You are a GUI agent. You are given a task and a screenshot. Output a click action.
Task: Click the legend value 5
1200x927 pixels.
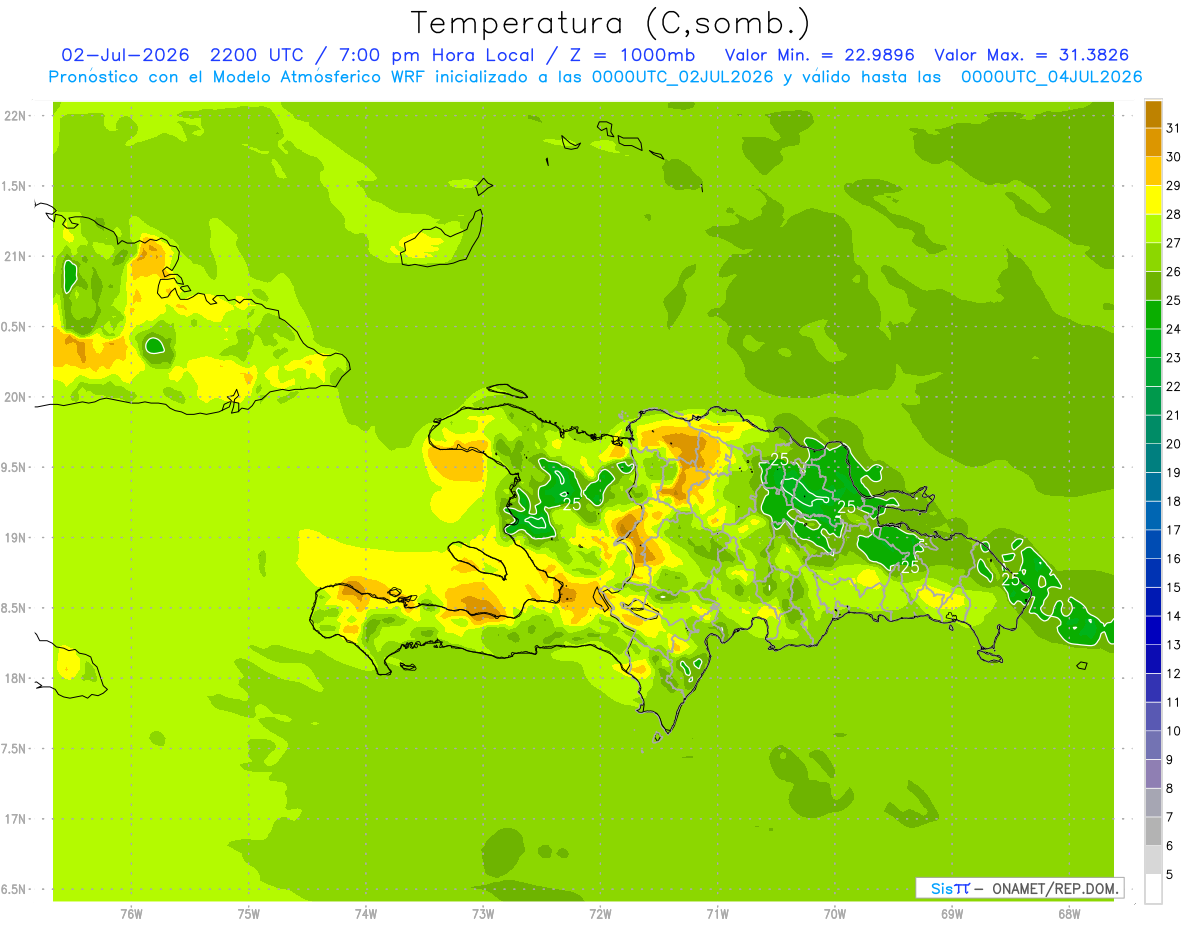(x=1170, y=874)
